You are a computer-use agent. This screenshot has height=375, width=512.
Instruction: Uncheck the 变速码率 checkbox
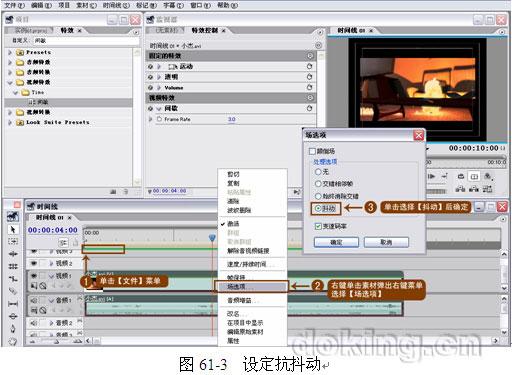318,226
